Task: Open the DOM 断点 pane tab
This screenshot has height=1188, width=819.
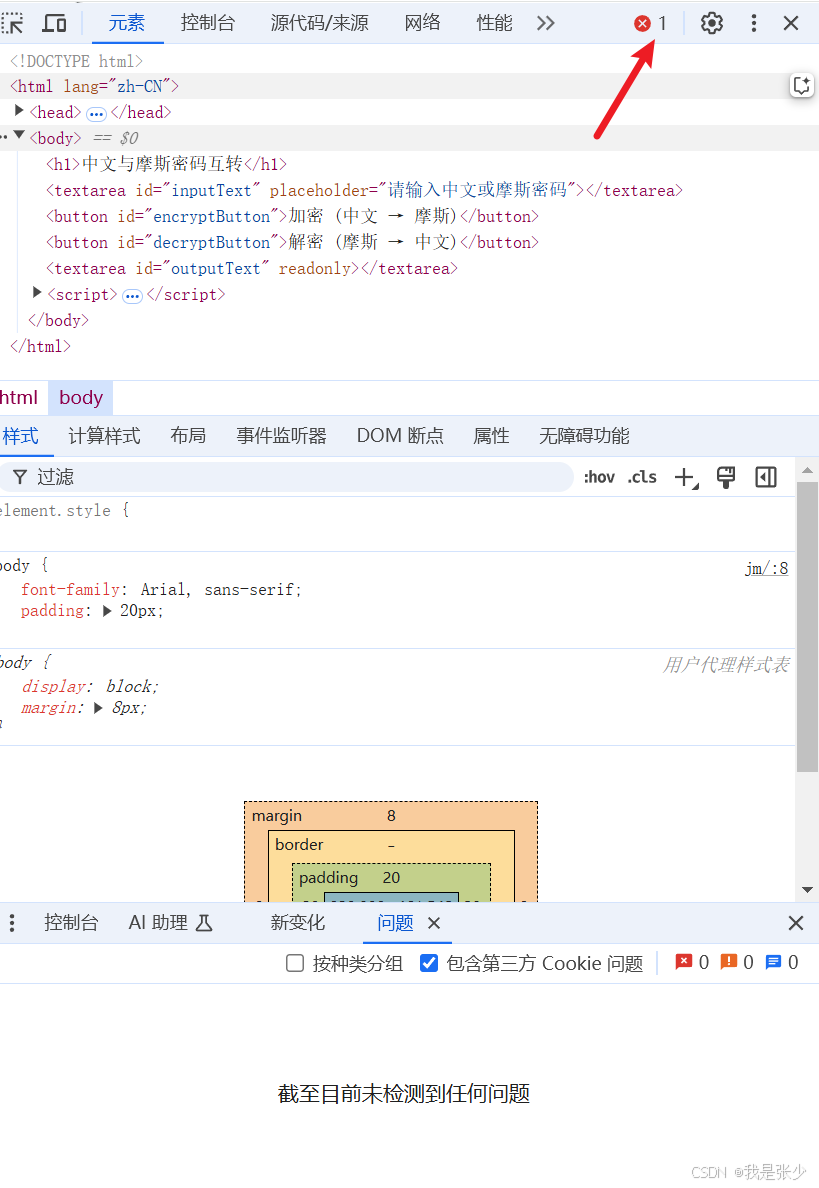Action: click(x=400, y=436)
